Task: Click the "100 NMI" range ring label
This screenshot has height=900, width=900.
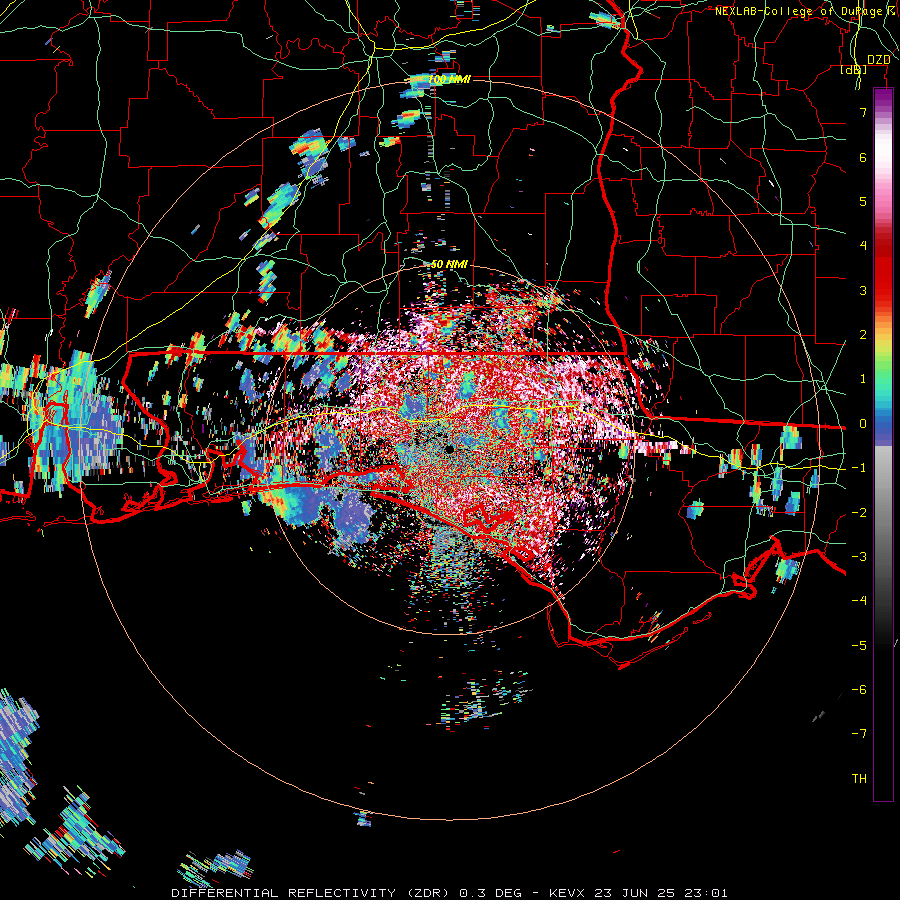Action: click(449, 79)
